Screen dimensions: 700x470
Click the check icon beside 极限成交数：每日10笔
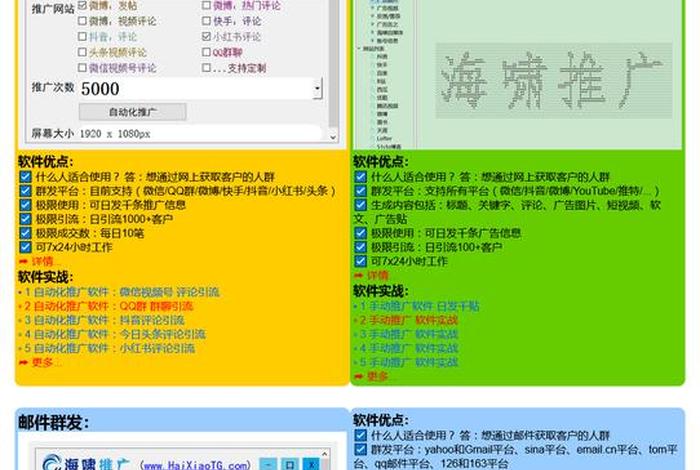coord(25,233)
